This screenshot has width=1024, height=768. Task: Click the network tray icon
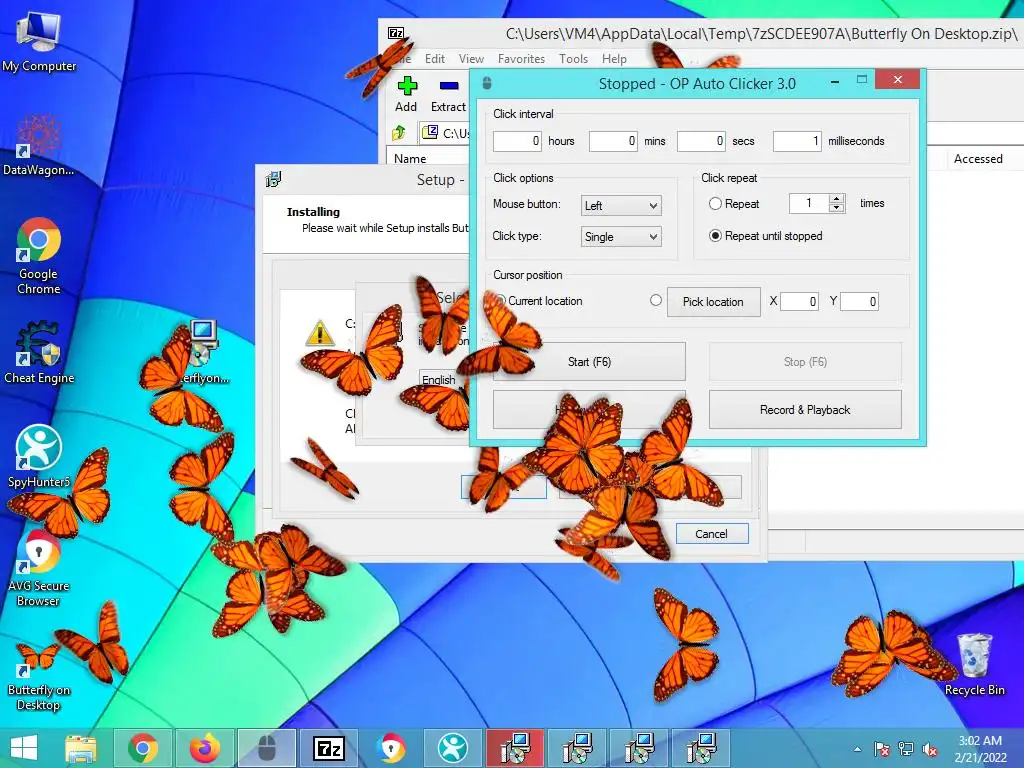pos(906,749)
